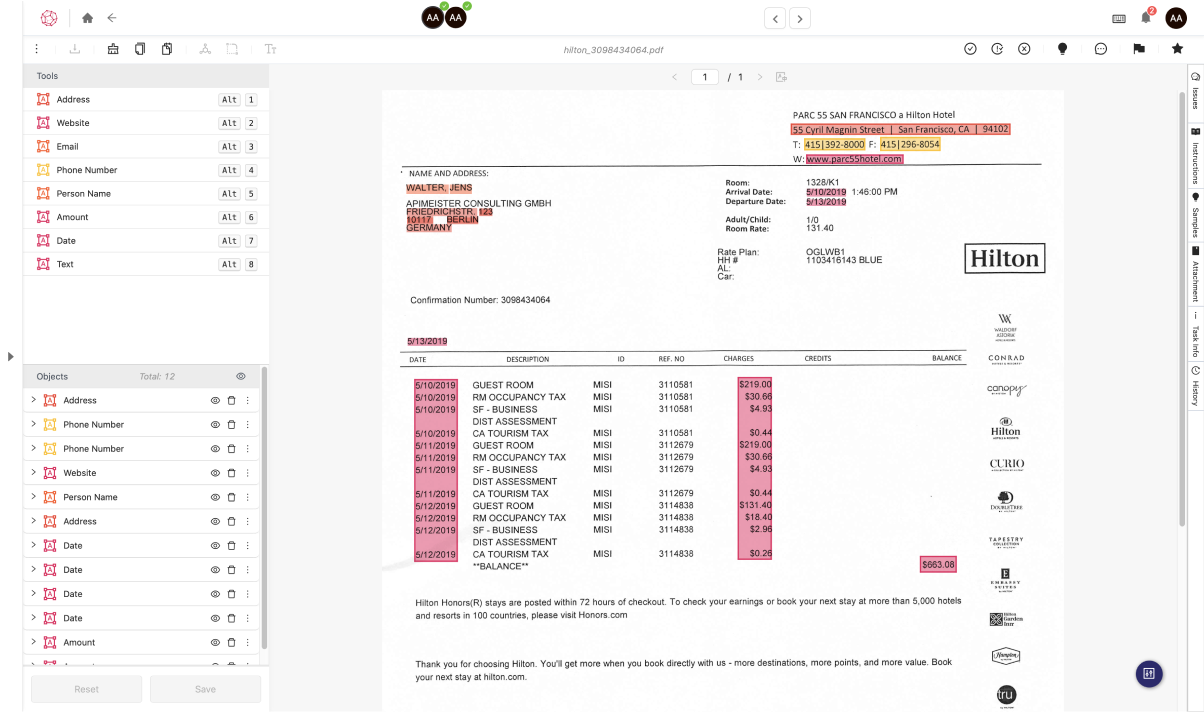This screenshot has height=712, width=1204.
Task: Expand the Website object row
Action: (33, 472)
